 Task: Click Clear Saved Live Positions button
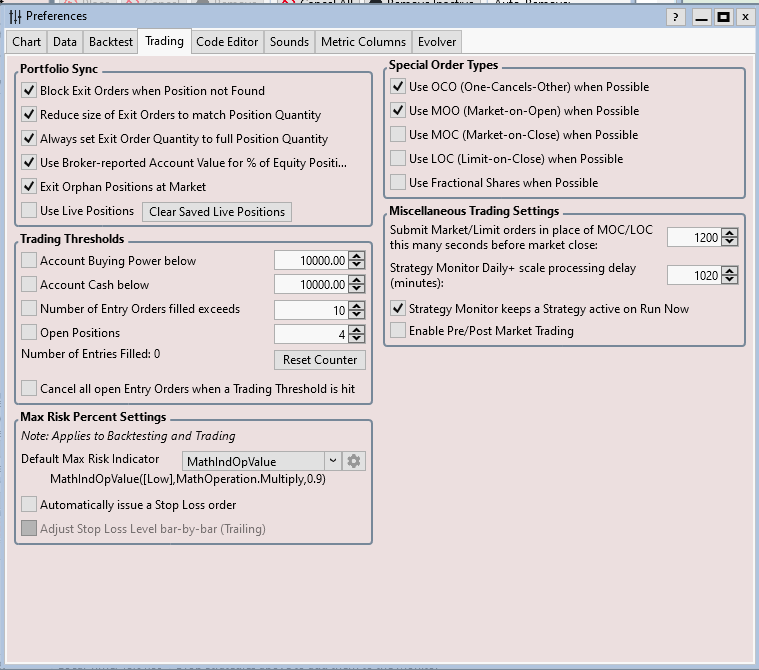tap(217, 212)
